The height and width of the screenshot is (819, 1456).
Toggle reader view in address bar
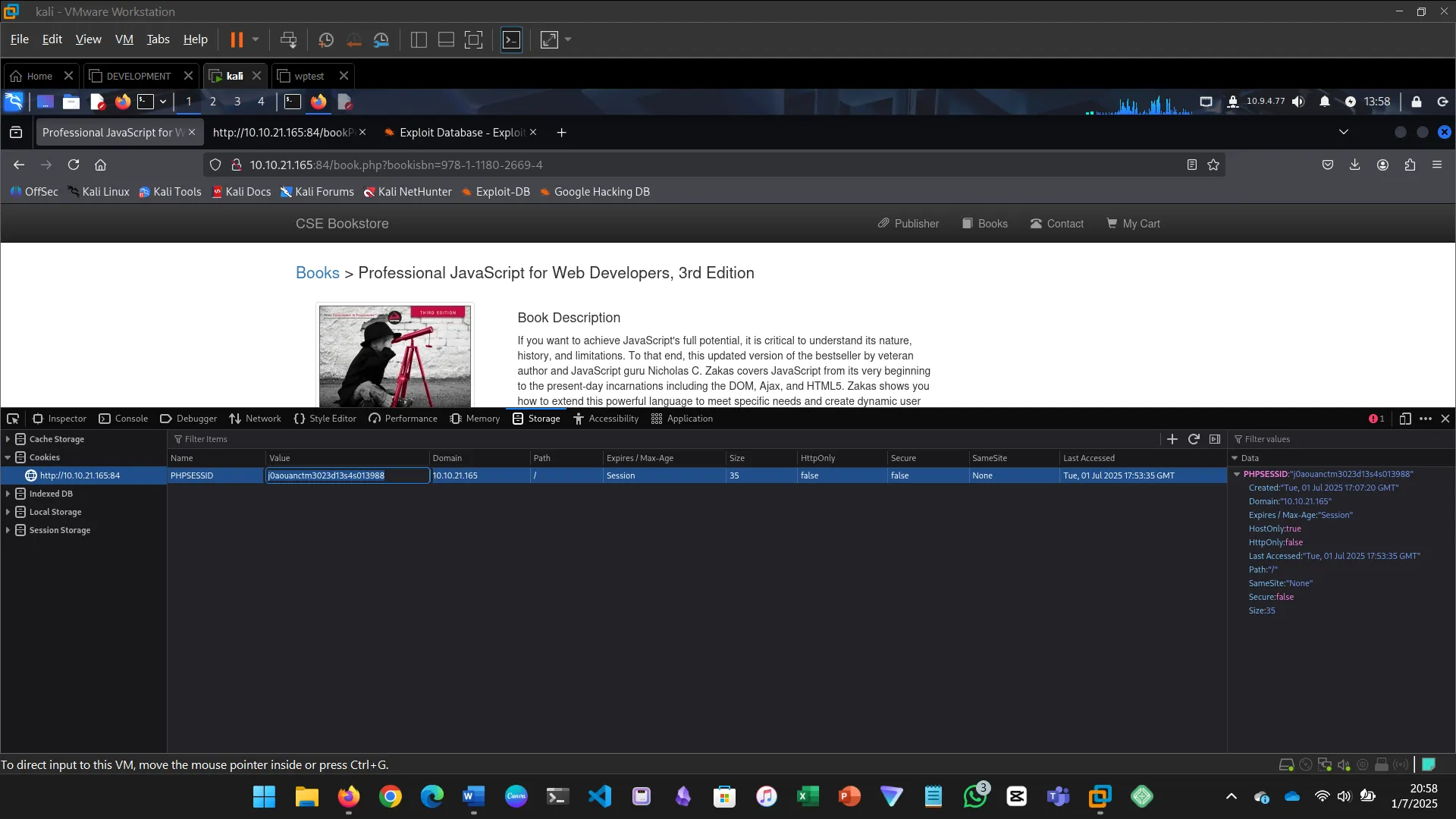(1192, 165)
